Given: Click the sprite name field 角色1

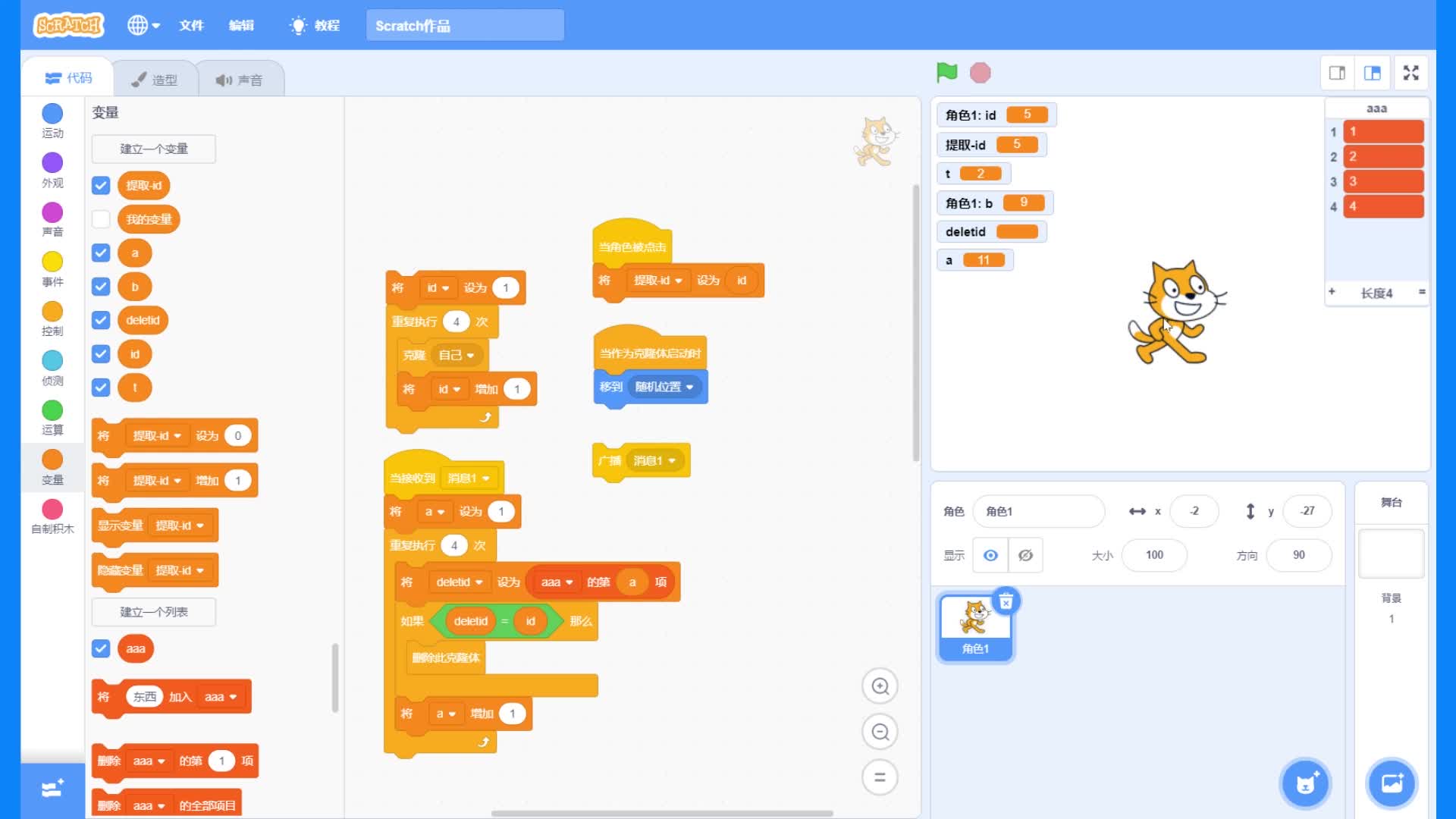Looking at the screenshot, I should [x=1039, y=511].
